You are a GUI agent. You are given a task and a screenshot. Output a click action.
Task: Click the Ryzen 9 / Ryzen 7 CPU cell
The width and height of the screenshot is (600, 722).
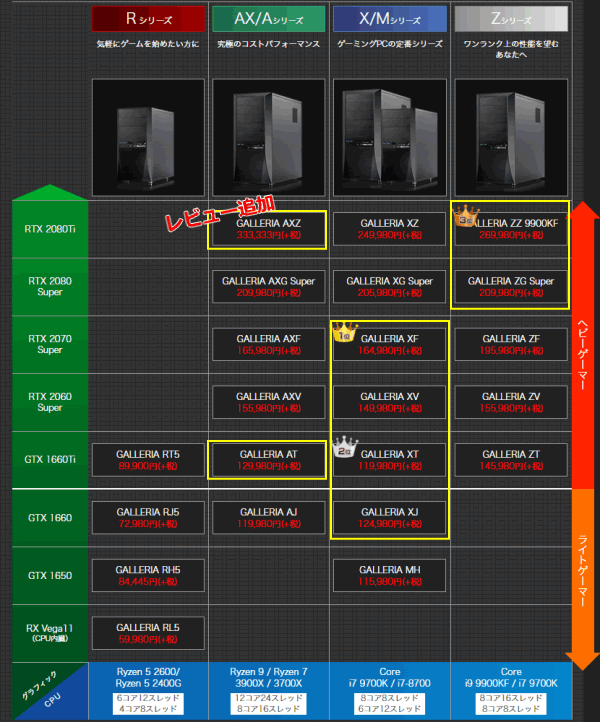268,691
